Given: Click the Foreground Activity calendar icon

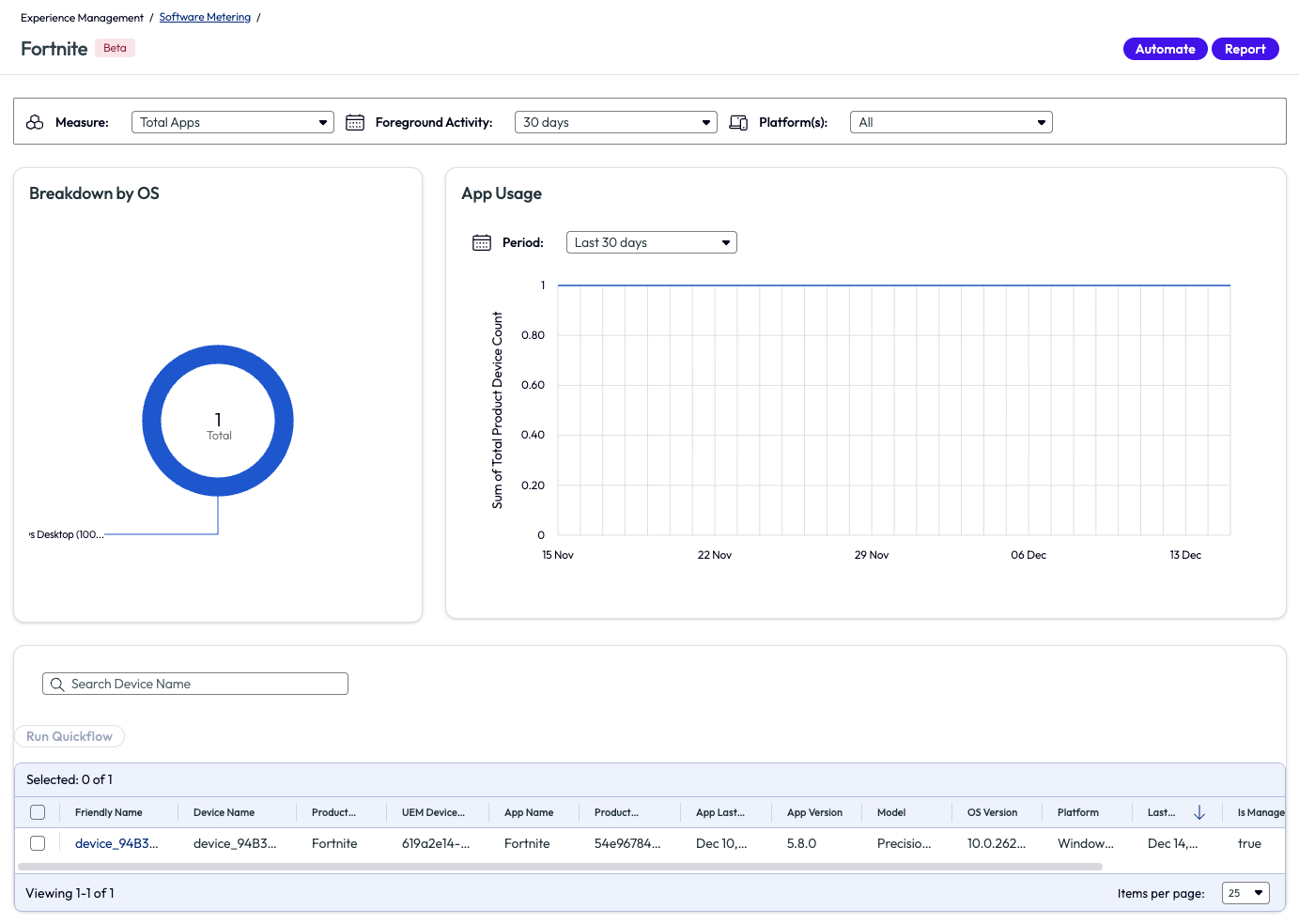Looking at the screenshot, I should pyautogui.click(x=355, y=122).
